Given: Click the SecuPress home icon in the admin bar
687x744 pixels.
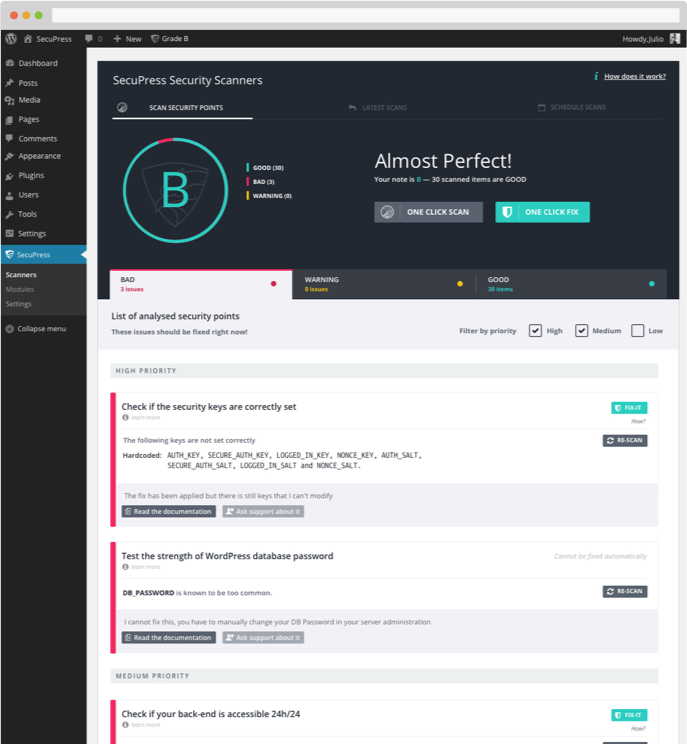Looking at the screenshot, I should pyautogui.click(x=28, y=39).
